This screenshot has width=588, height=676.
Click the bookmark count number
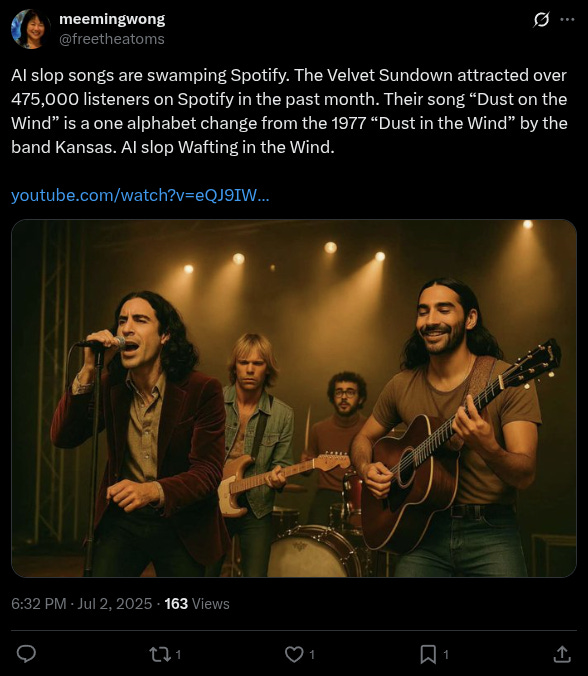[x=446, y=655]
